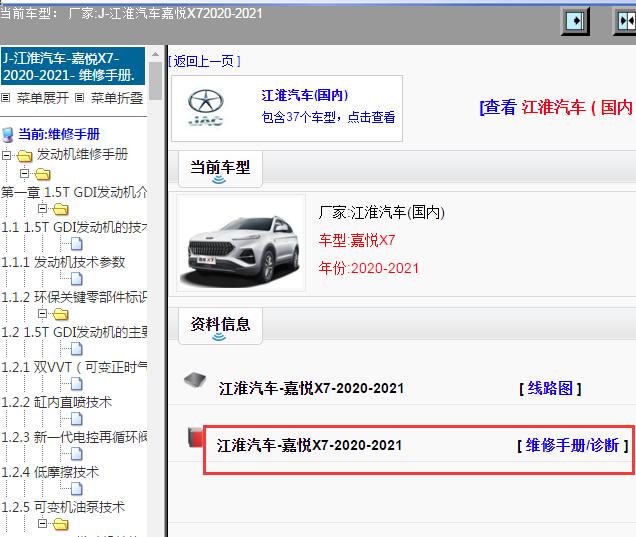This screenshot has height=537, width=636.
Task: Open the 线路图 link
Action: (550, 389)
